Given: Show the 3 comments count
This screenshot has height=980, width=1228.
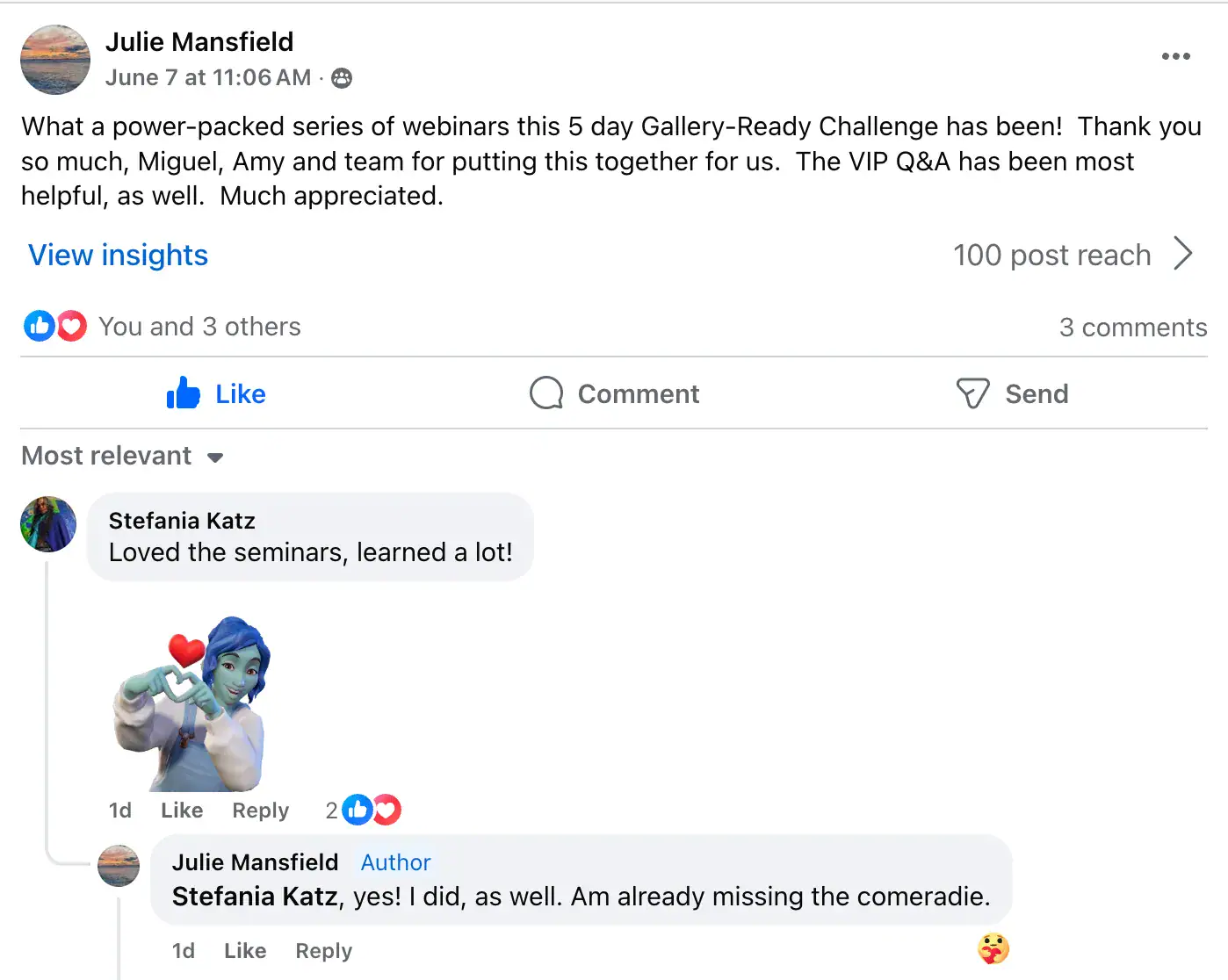Looking at the screenshot, I should click(x=1132, y=328).
